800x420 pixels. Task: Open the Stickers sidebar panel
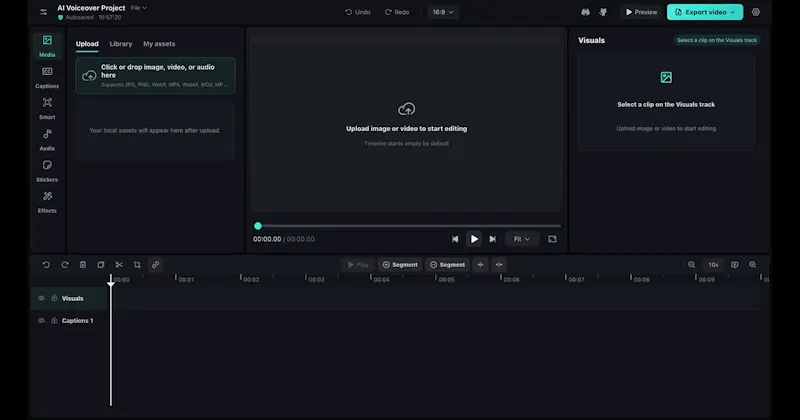(x=47, y=171)
